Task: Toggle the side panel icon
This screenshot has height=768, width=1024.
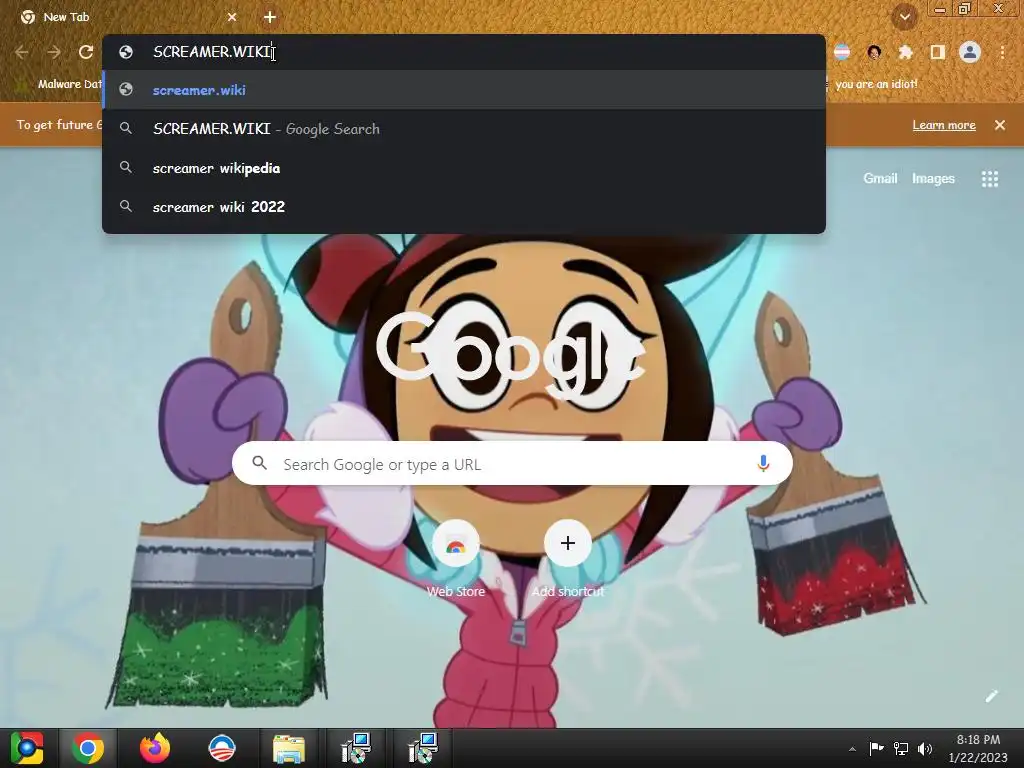Action: [x=937, y=52]
